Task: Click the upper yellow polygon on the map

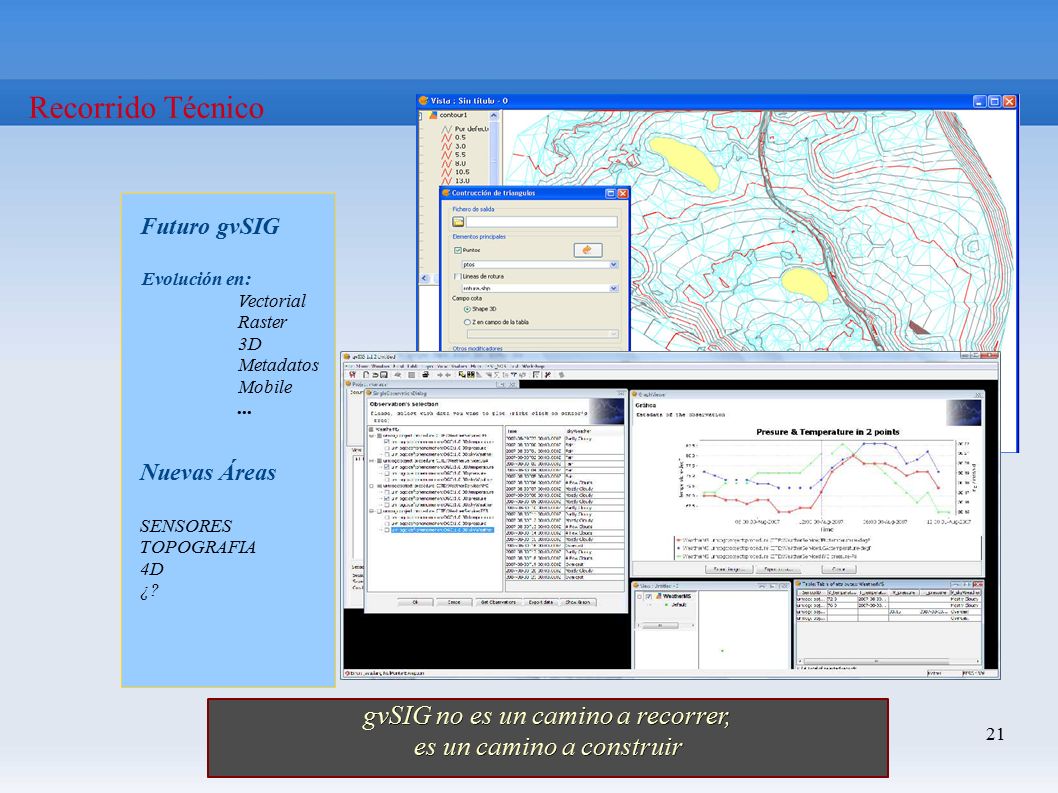Action: 684,162
